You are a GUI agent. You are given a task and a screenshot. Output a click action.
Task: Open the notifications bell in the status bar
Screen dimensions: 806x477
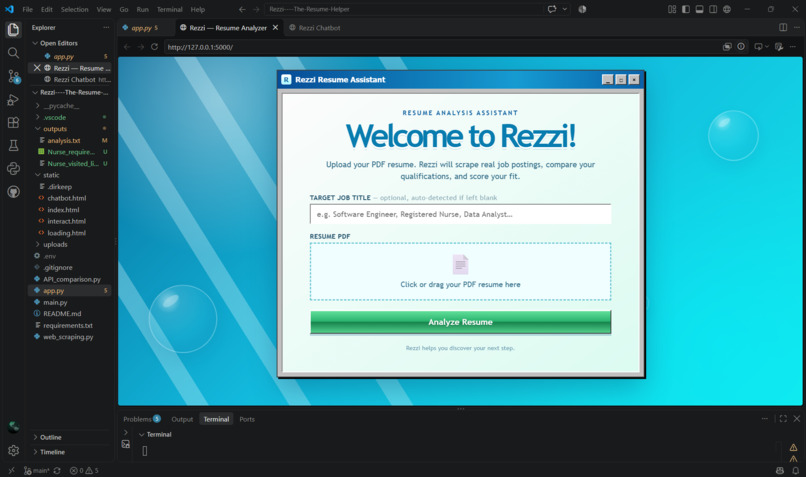pyautogui.click(x=795, y=470)
